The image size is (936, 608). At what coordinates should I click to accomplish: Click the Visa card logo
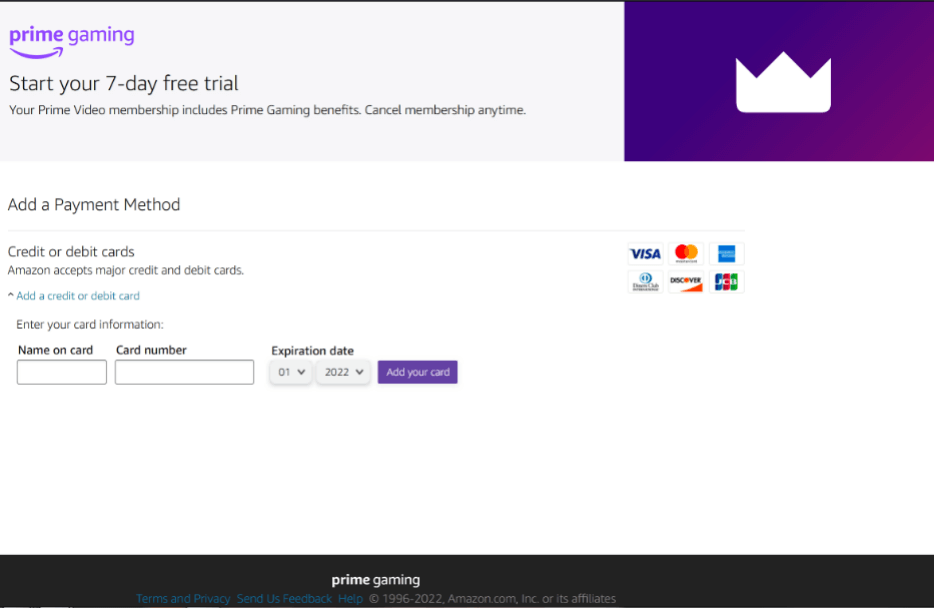pyautogui.click(x=645, y=254)
